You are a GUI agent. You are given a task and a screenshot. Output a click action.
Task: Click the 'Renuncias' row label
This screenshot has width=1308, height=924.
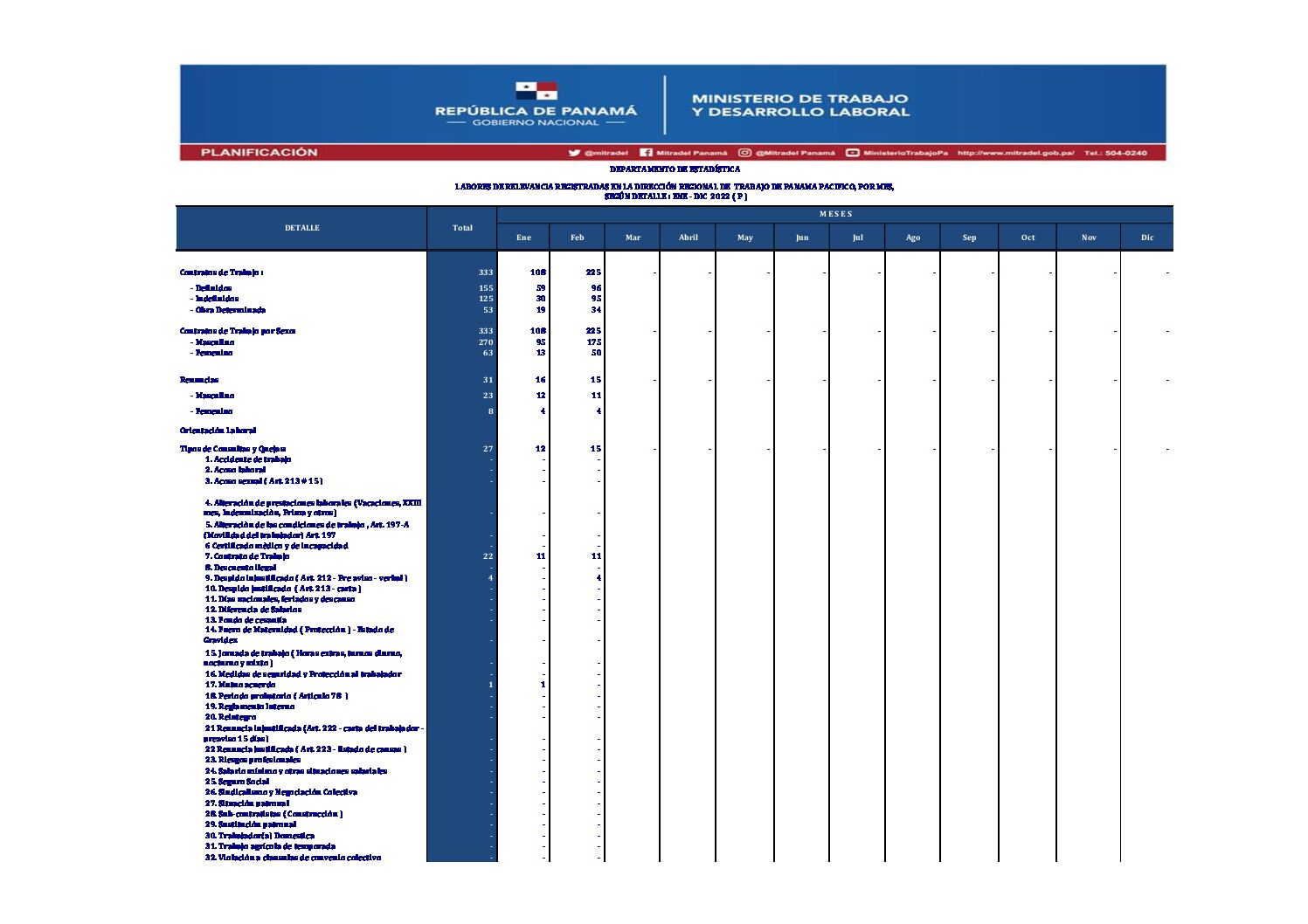tap(199, 380)
